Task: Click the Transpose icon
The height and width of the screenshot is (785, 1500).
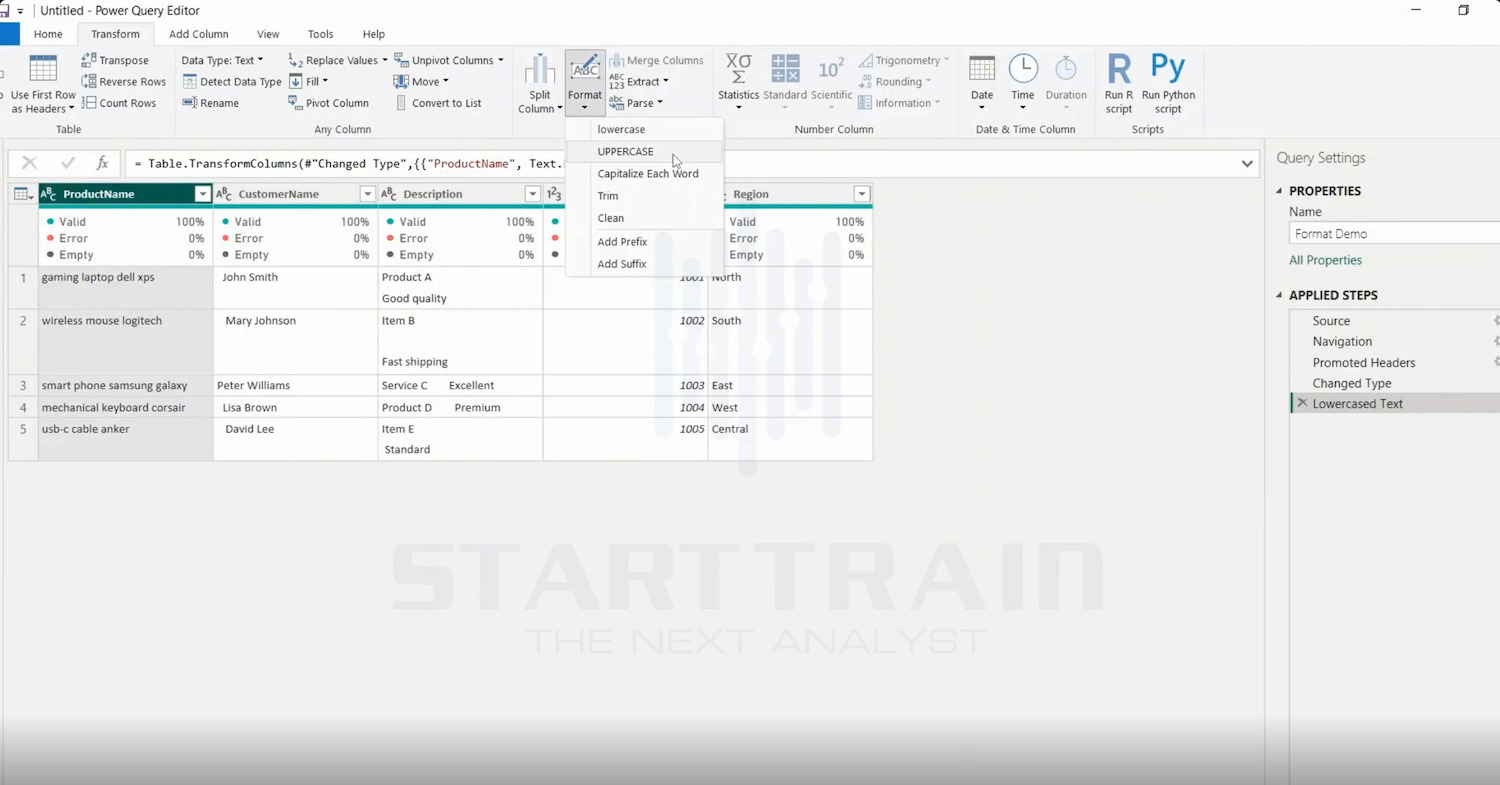Action: [89, 60]
